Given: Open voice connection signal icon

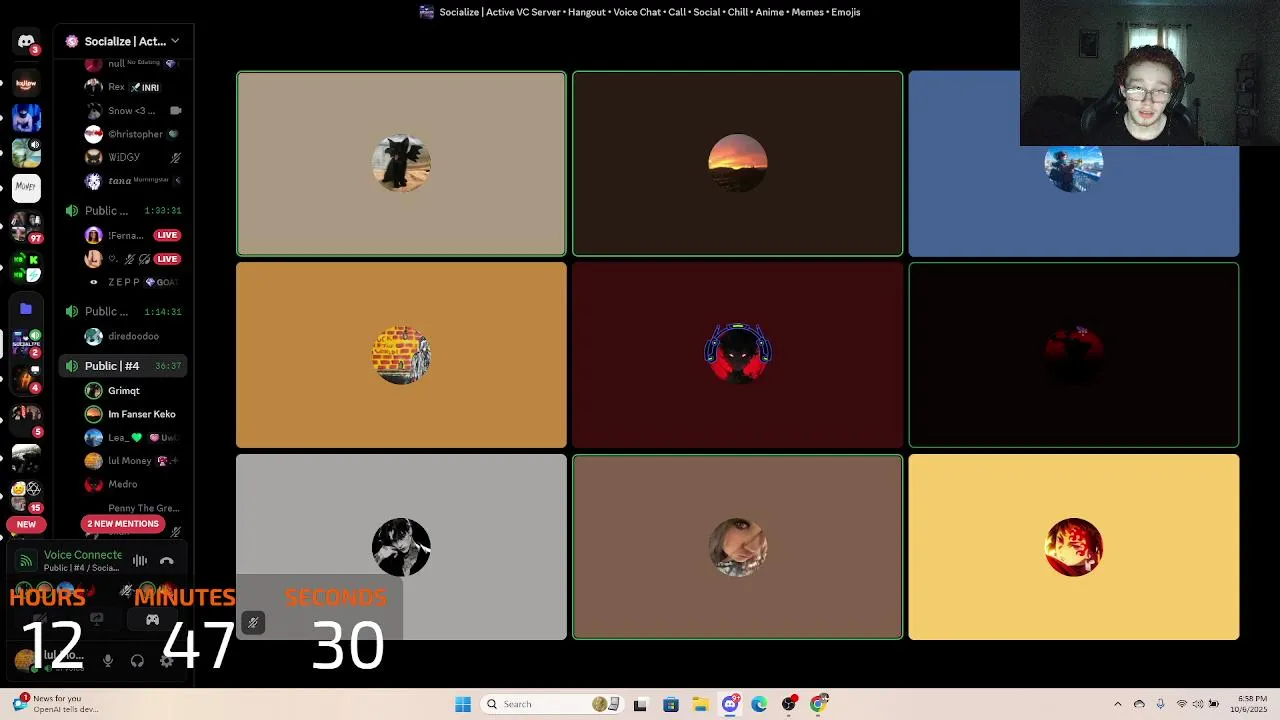Looking at the screenshot, I should point(26,561).
